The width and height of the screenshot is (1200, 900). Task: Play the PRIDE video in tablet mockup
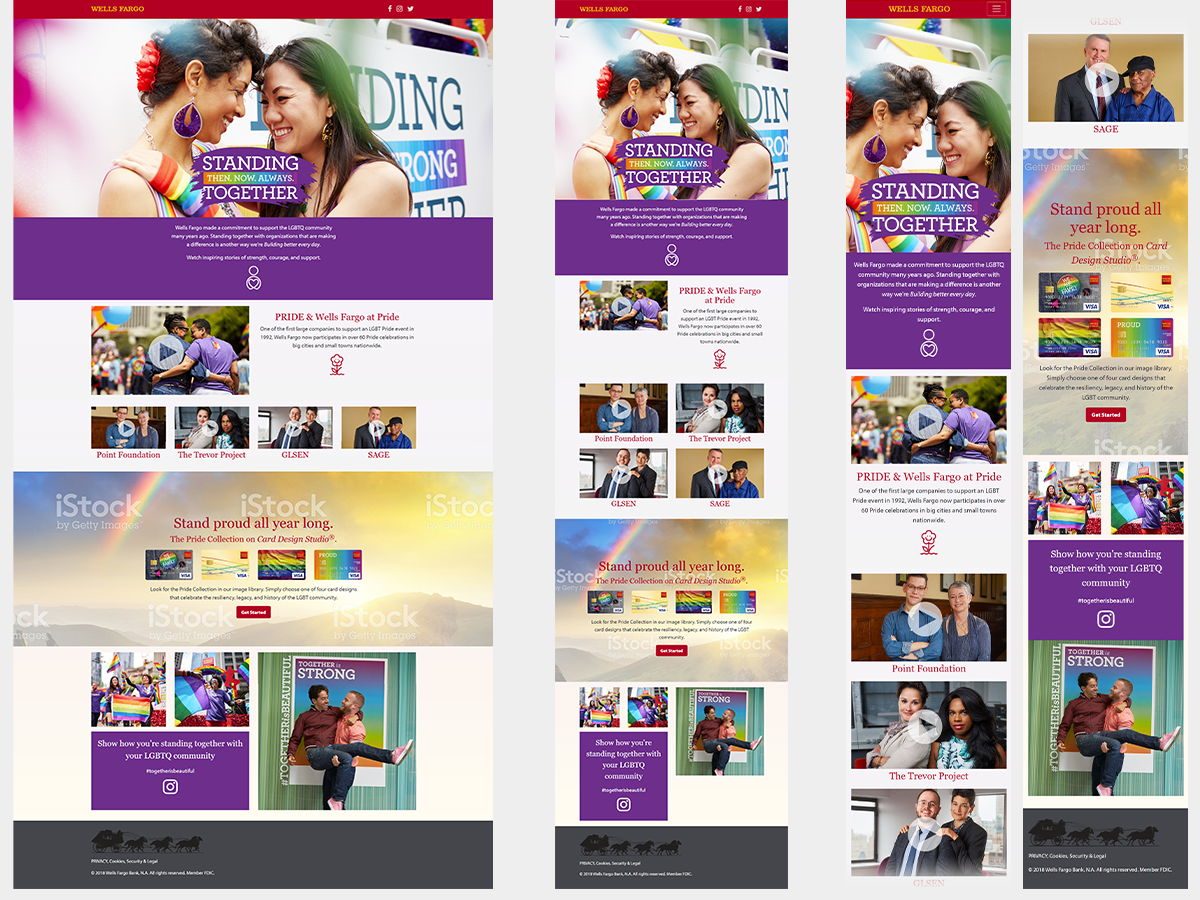(623, 305)
